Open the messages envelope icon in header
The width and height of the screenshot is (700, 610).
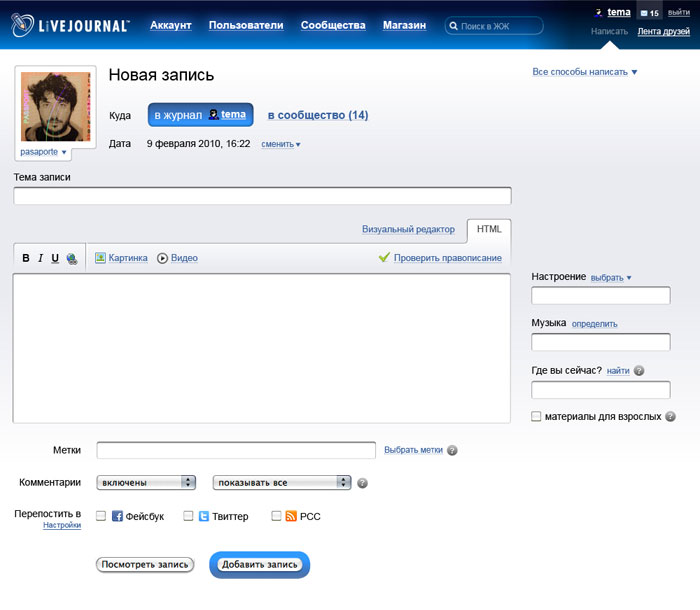[x=645, y=13]
